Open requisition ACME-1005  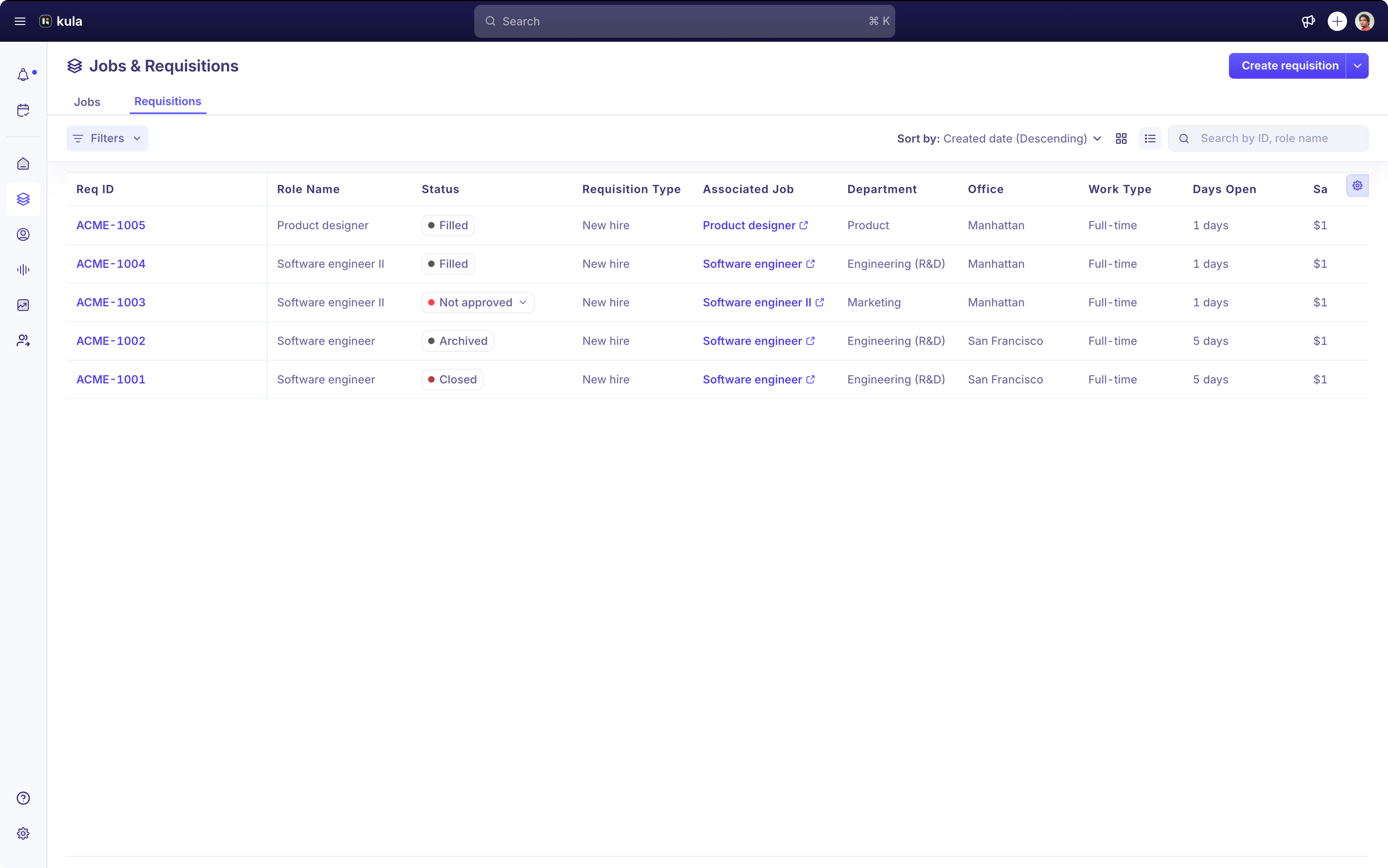(111, 225)
